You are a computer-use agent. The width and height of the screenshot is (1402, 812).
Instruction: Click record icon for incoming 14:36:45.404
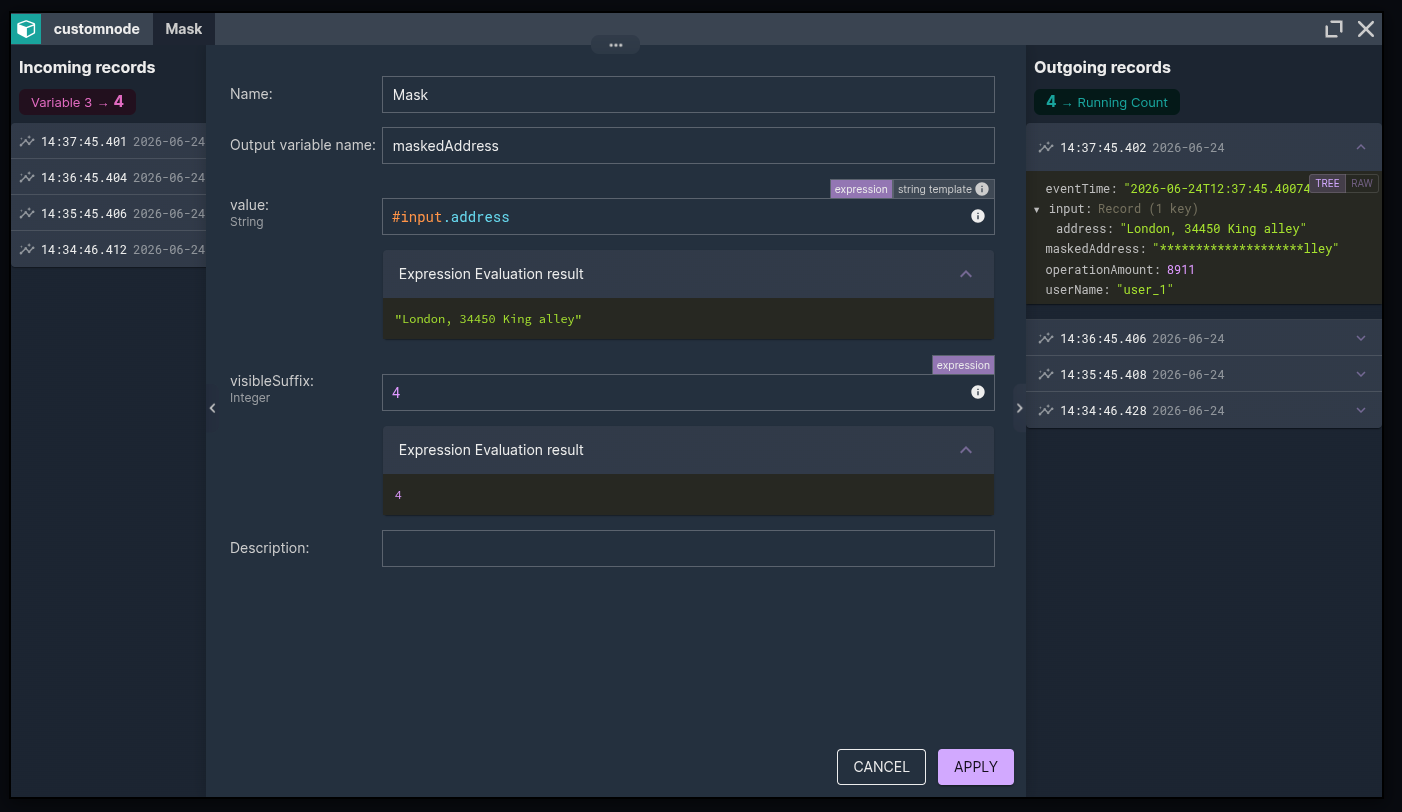pyautogui.click(x=27, y=177)
